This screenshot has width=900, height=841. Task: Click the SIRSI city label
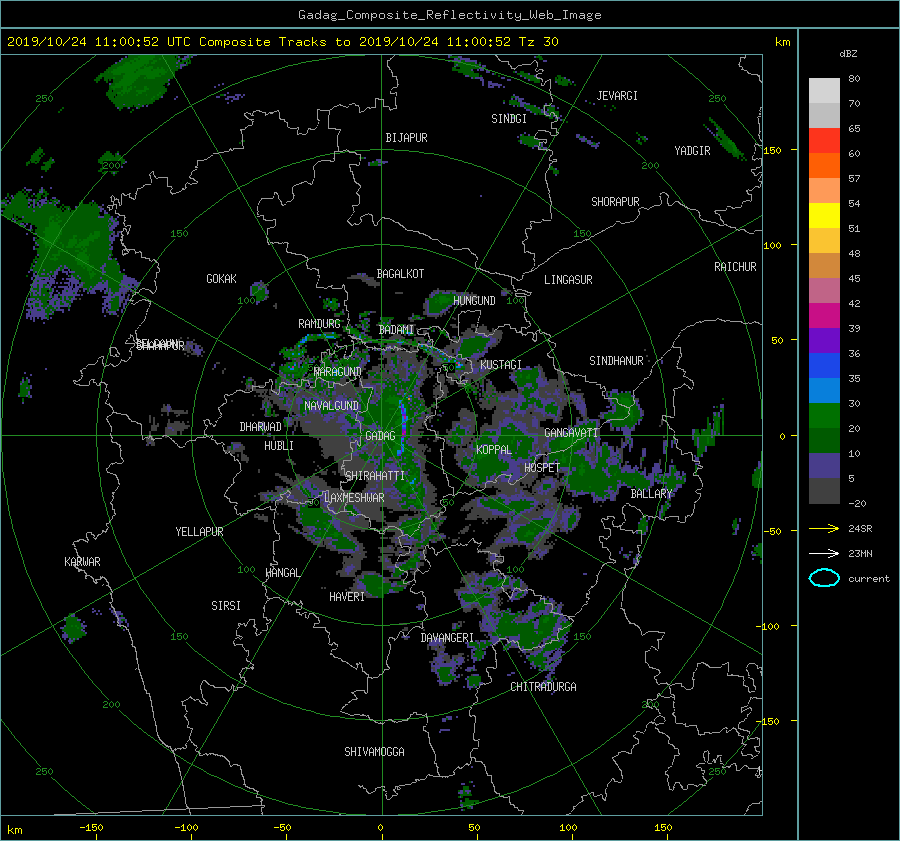(226, 606)
